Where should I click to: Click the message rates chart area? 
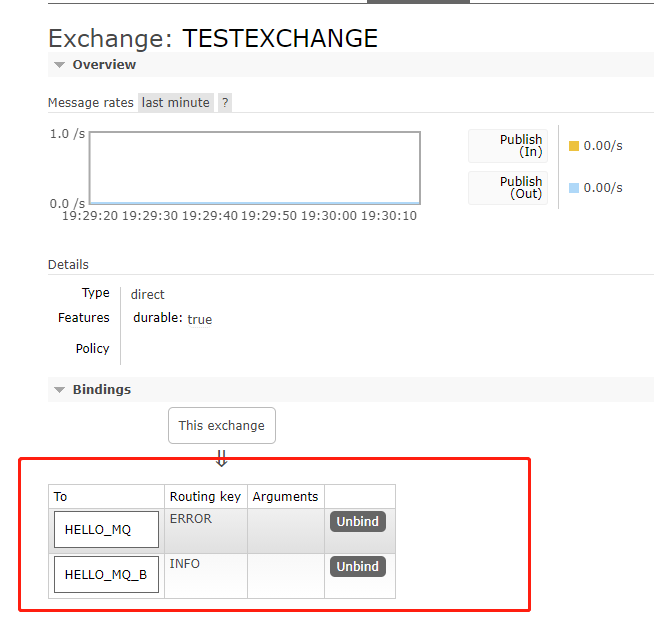(x=254, y=168)
